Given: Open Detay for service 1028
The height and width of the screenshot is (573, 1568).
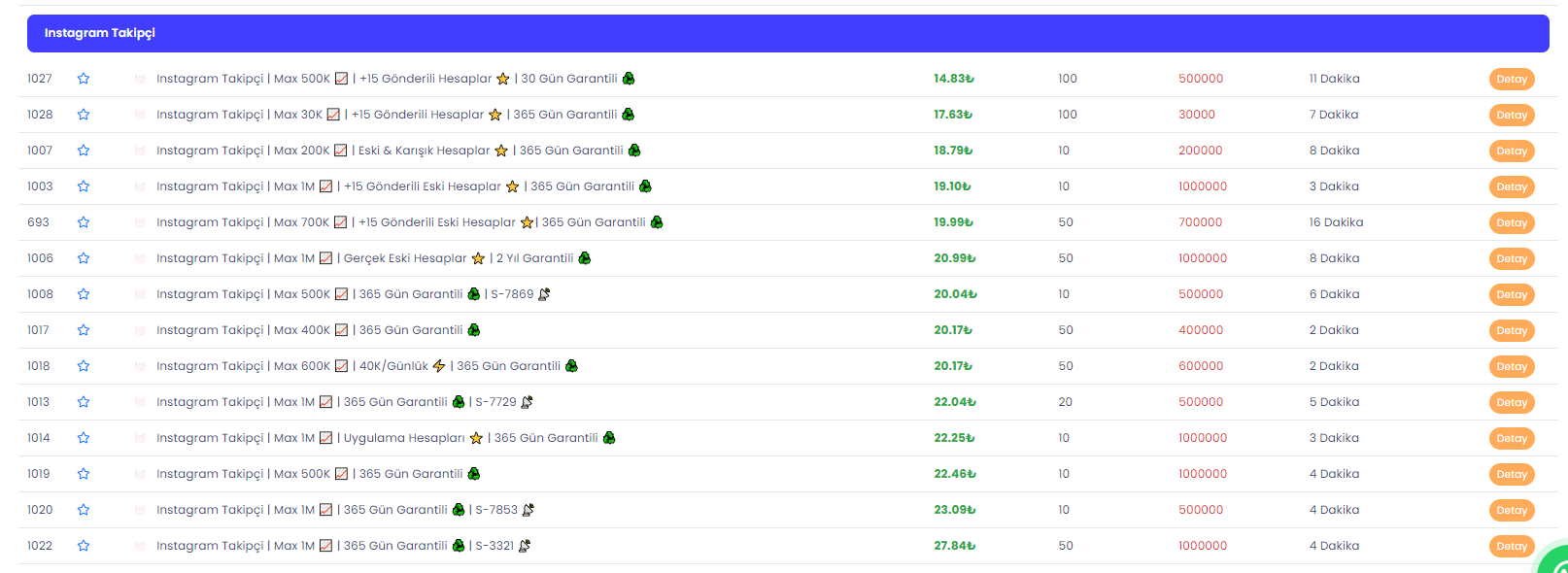Looking at the screenshot, I should [1512, 115].
